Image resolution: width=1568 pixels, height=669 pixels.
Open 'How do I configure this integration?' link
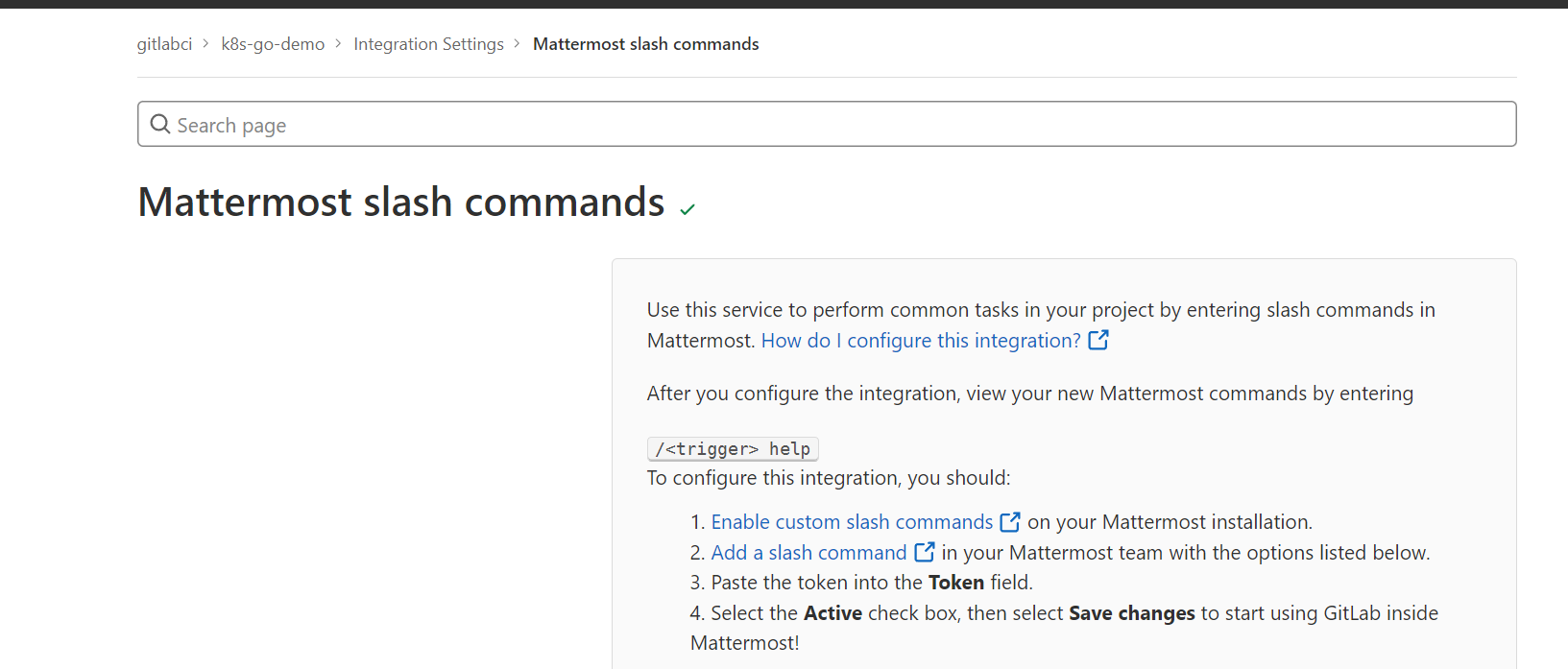pos(921,341)
